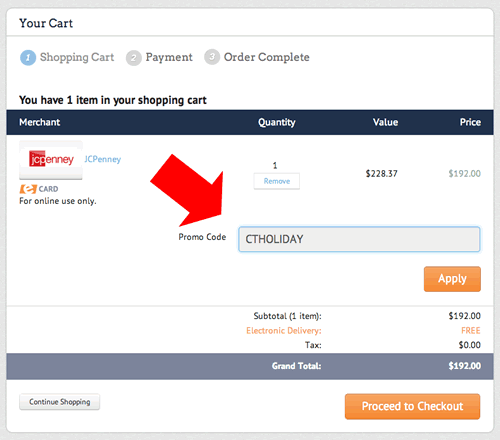The height and width of the screenshot is (440, 500).
Task: Click the JCPenney logo thumbnail
Action: 51,160
